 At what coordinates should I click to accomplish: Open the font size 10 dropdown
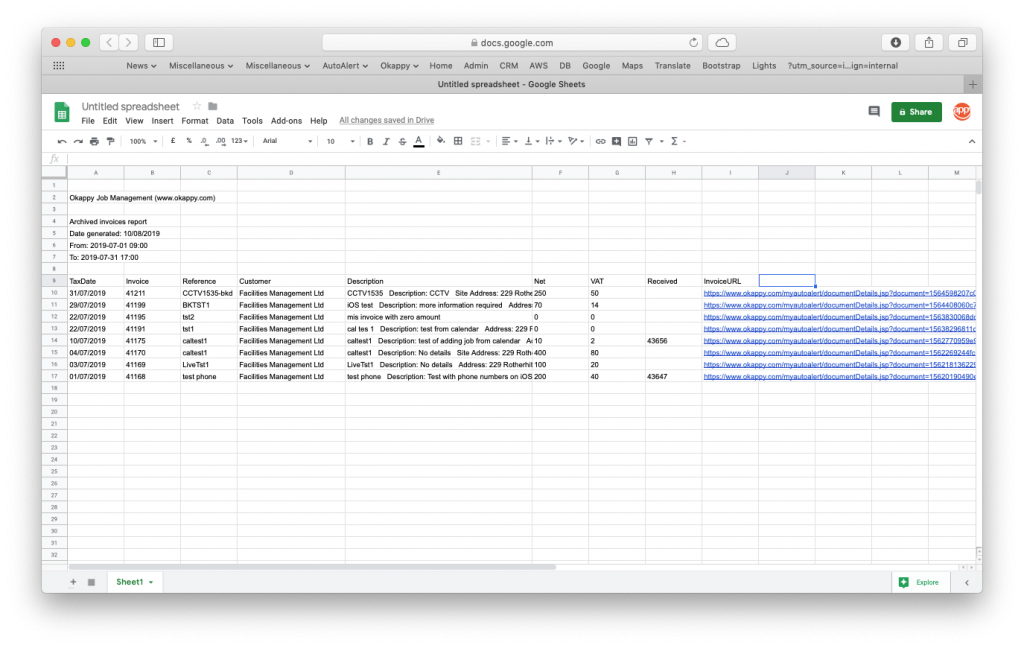[340, 141]
